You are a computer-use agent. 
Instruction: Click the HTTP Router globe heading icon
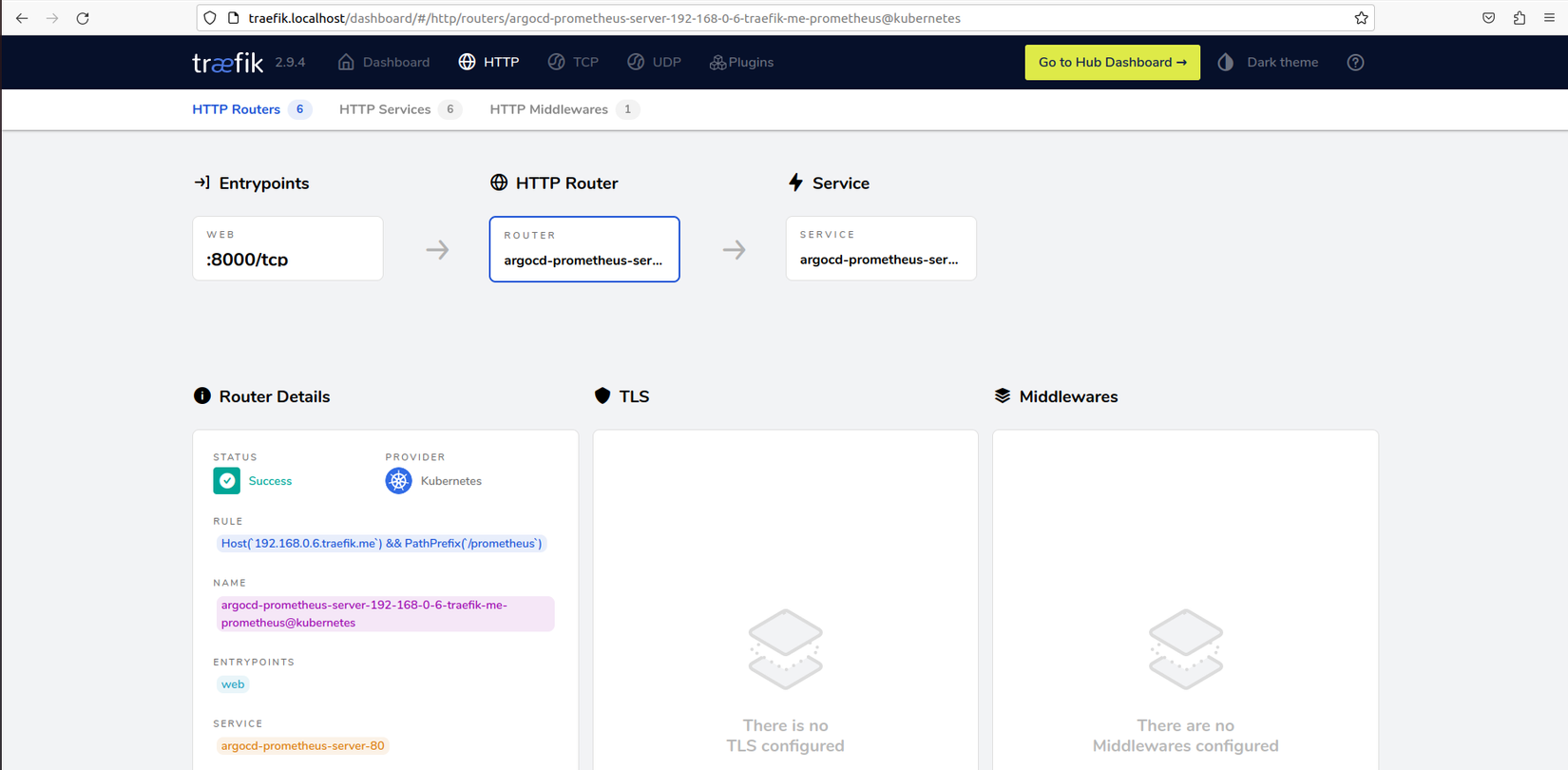click(499, 183)
